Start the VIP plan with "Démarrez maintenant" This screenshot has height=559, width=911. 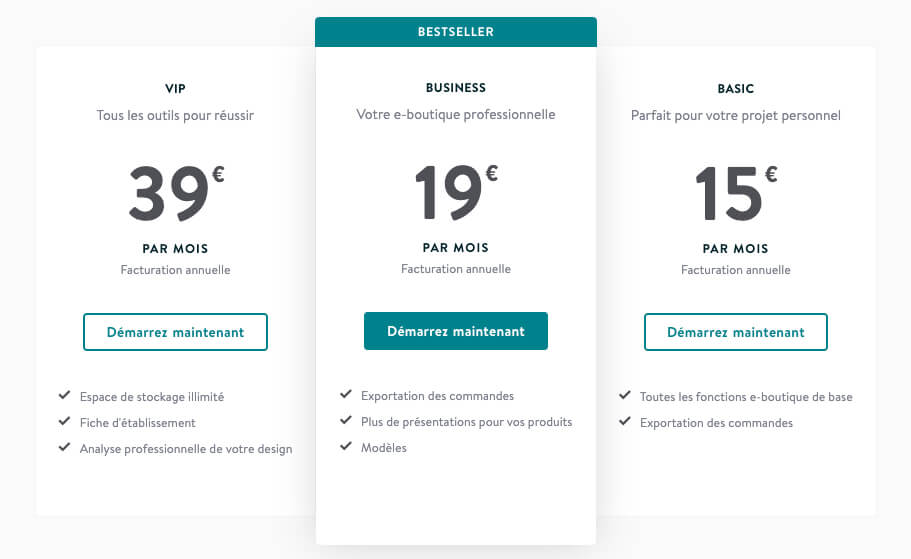[175, 332]
